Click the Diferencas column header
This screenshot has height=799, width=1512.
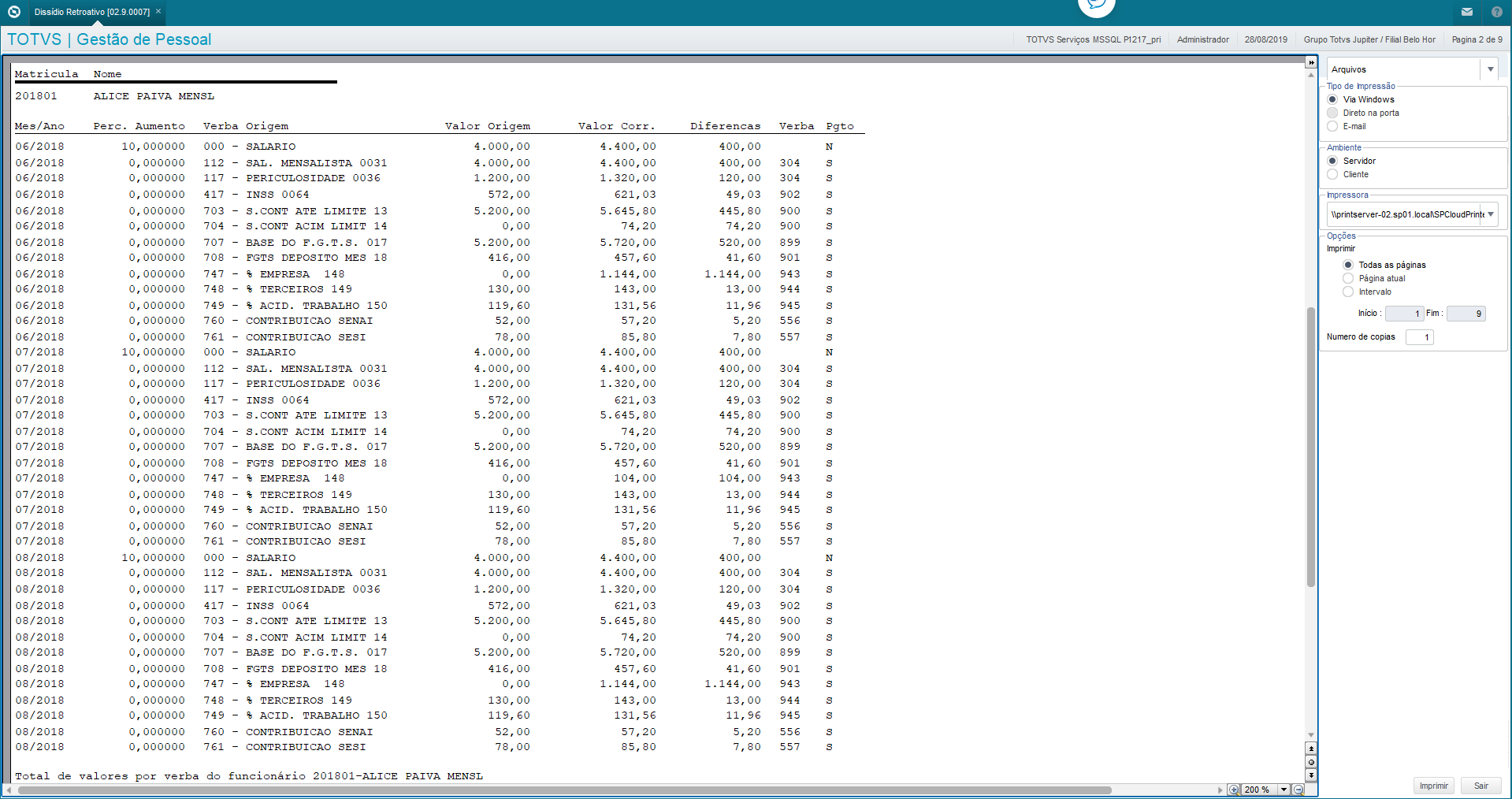(x=726, y=126)
